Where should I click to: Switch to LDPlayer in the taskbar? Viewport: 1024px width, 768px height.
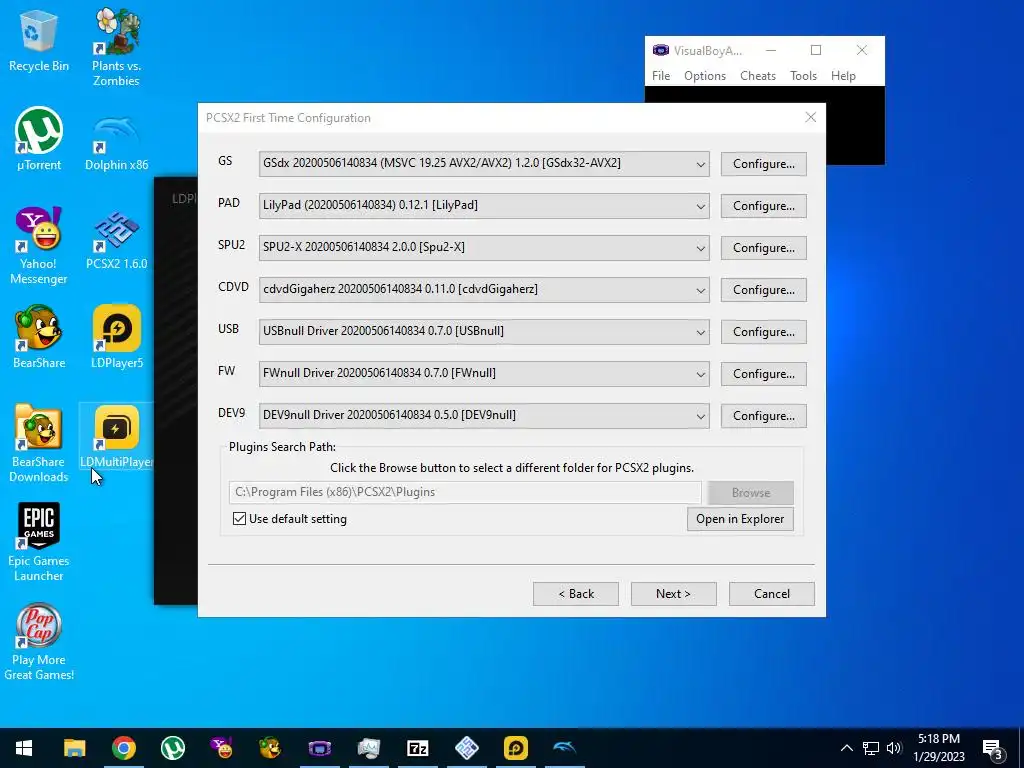tap(515, 748)
